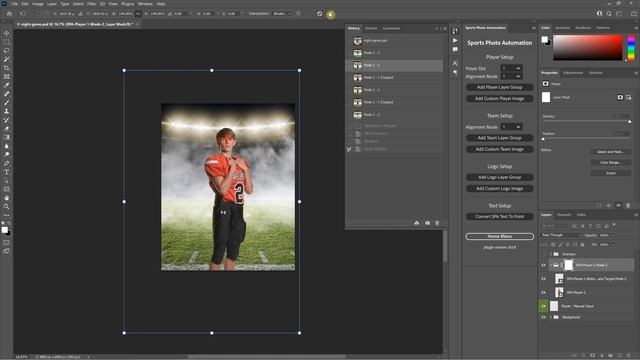
Task: Hide the Background group
Action: pos(543,317)
